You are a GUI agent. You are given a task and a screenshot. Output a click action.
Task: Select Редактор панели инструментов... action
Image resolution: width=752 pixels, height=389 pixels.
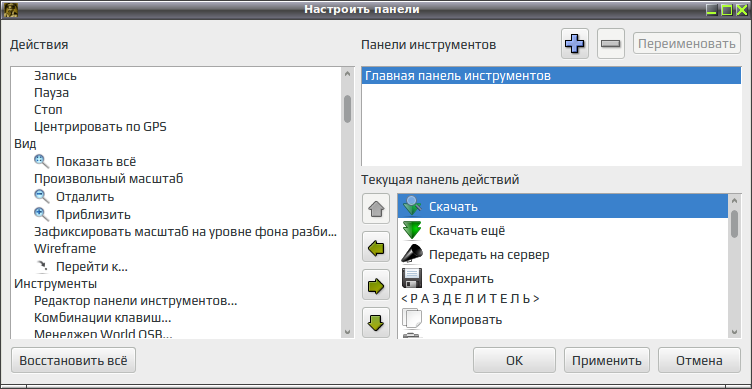136,301
